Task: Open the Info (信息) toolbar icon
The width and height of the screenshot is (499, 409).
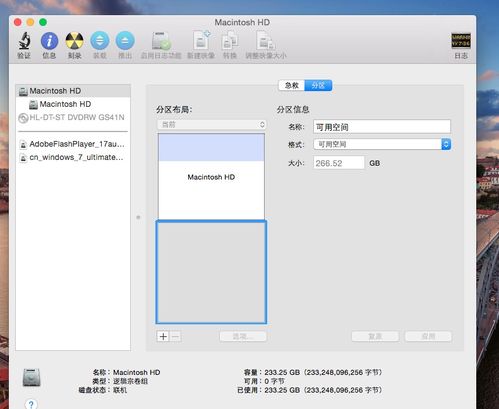Action: click(x=49, y=41)
